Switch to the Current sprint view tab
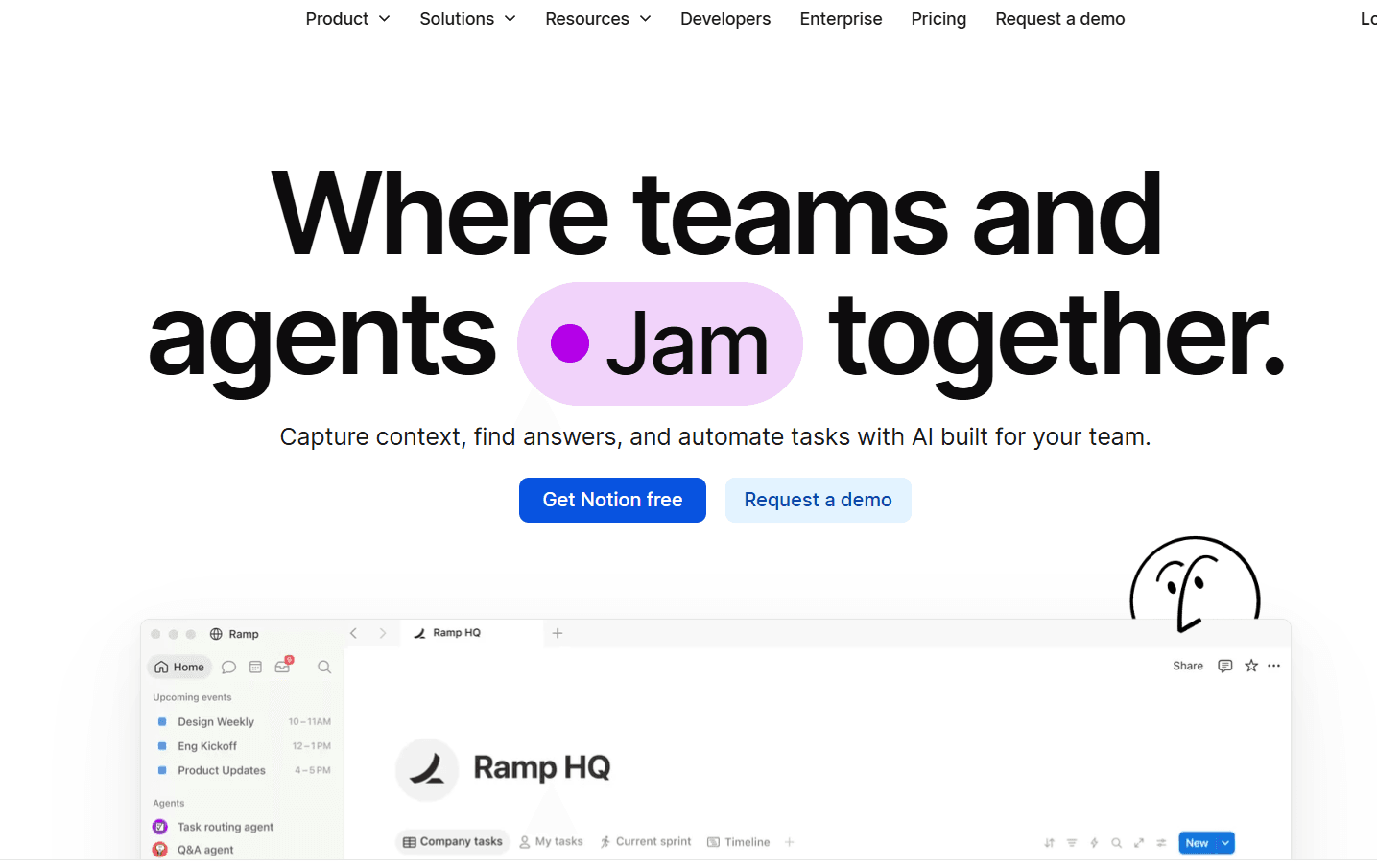The width and height of the screenshot is (1377, 868). tap(646, 842)
